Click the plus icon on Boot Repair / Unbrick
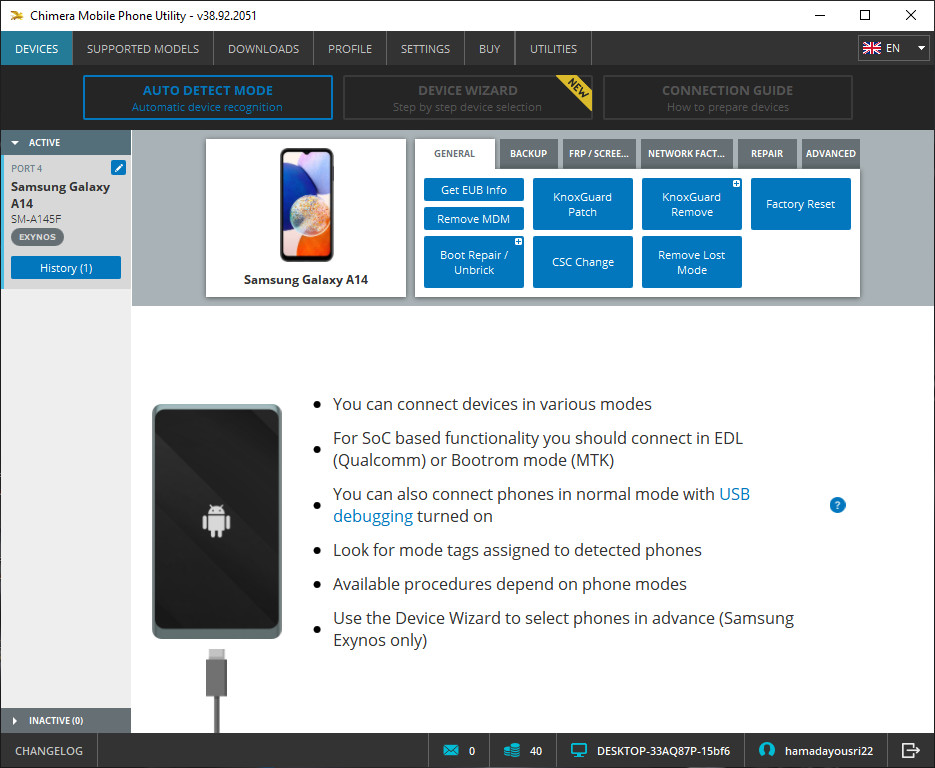Screen dimensions: 935x768 (518, 241)
